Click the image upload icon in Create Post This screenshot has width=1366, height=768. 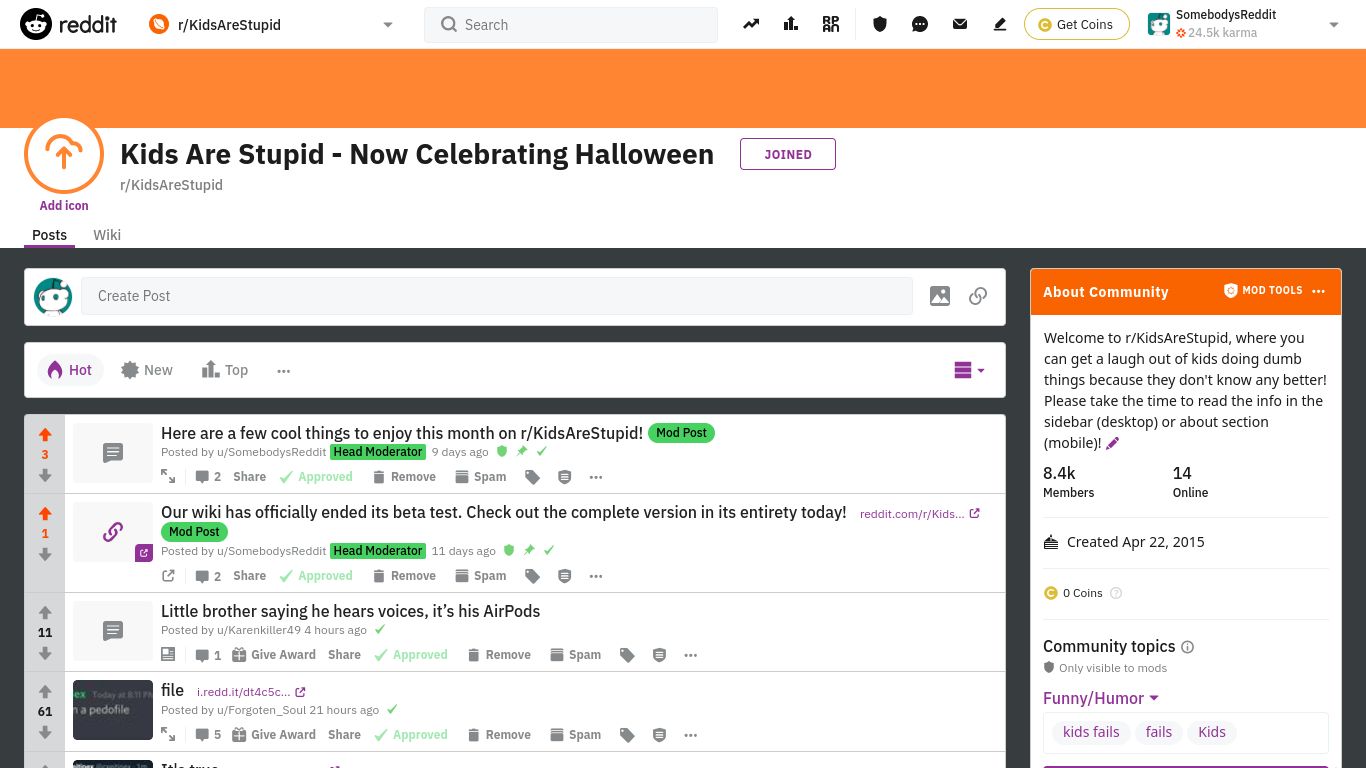[x=939, y=296]
